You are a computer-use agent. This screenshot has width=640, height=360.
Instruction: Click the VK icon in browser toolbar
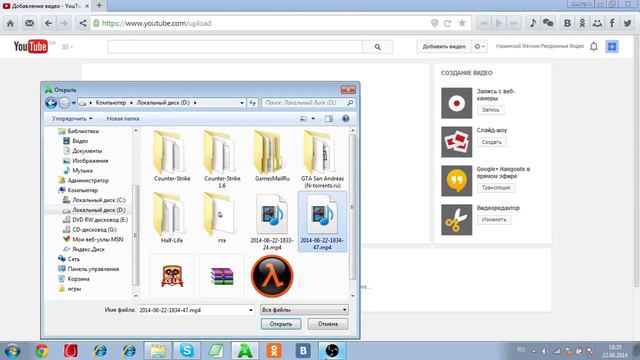[567, 23]
